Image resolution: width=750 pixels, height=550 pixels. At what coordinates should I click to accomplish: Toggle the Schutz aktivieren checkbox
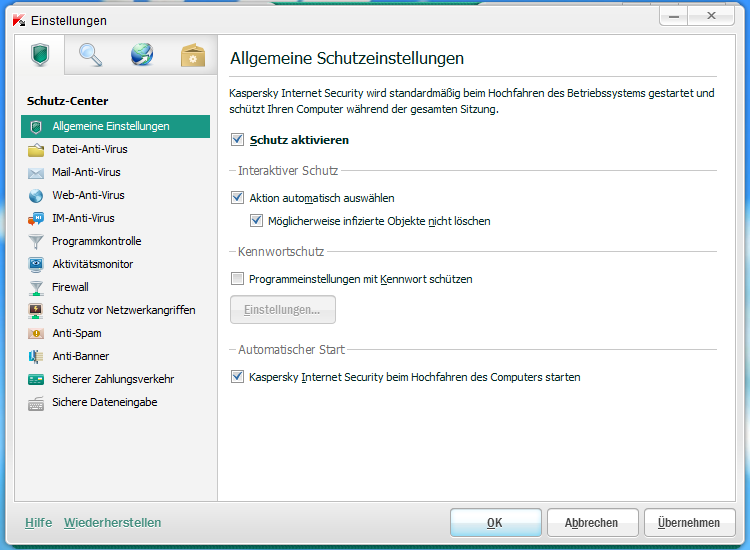tap(237, 140)
